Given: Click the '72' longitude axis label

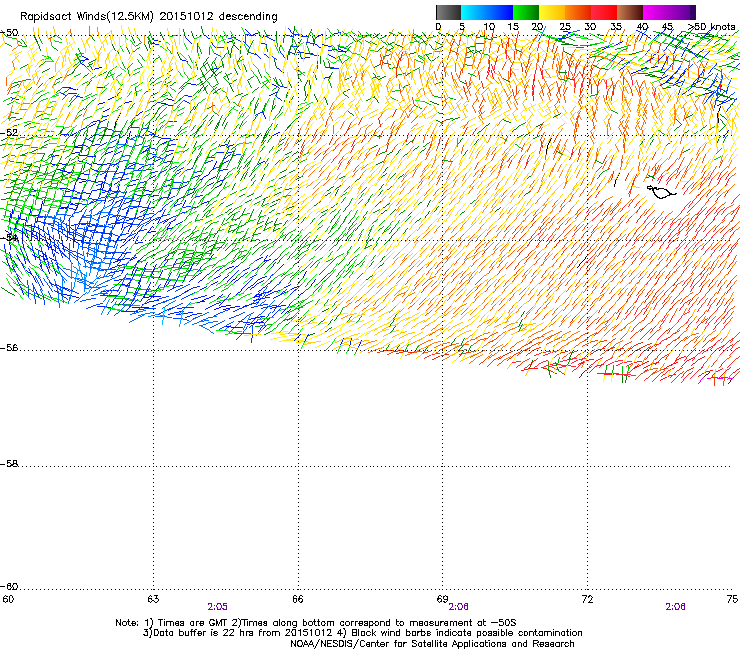Looking at the screenshot, I should click(x=588, y=599).
